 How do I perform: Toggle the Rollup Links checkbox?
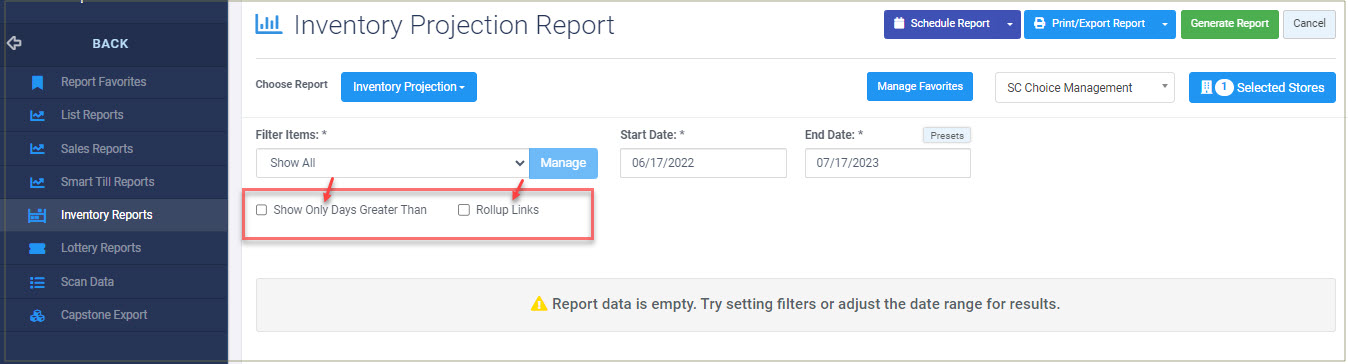pyautogui.click(x=464, y=210)
